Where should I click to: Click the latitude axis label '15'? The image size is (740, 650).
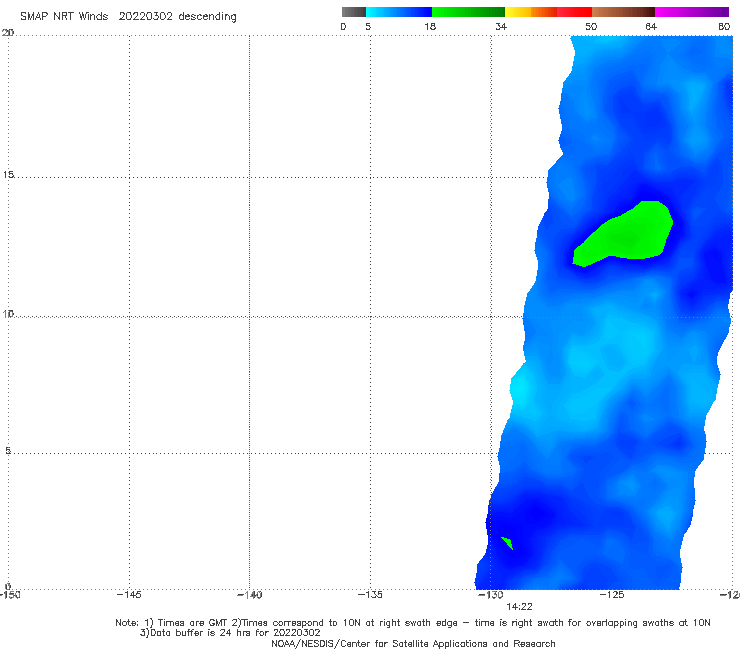pos(8,175)
